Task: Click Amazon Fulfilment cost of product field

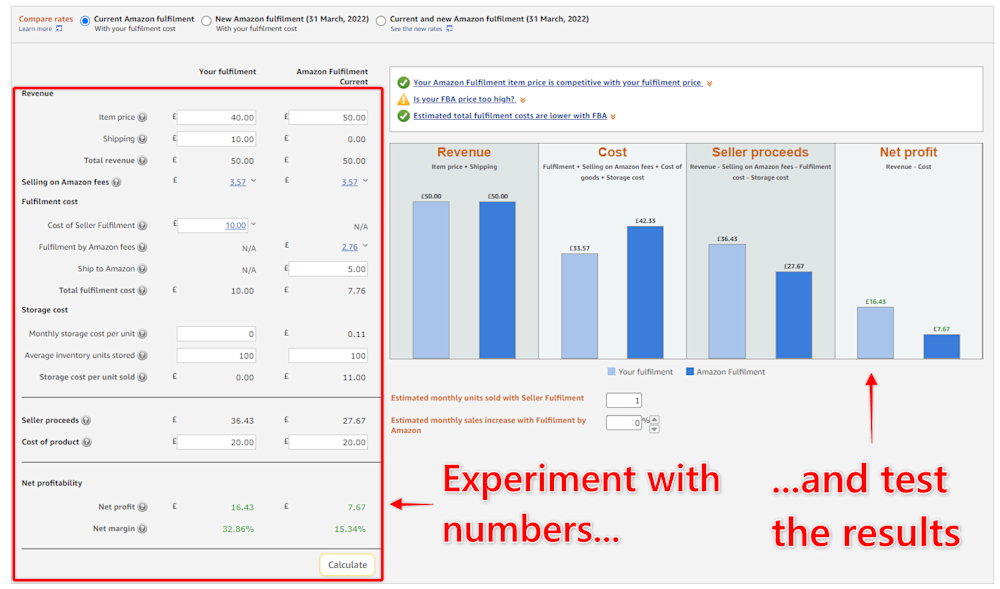Action: click(328, 442)
